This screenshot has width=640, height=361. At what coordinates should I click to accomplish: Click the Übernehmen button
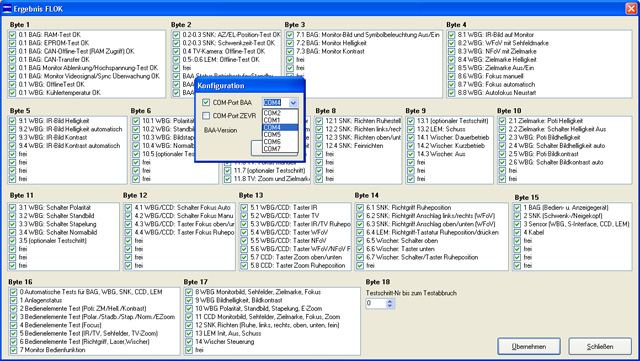[529, 346]
